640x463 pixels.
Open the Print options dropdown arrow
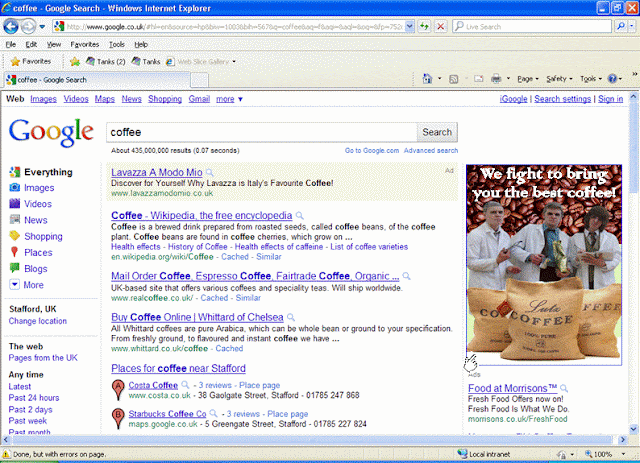[x=508, y=78]
